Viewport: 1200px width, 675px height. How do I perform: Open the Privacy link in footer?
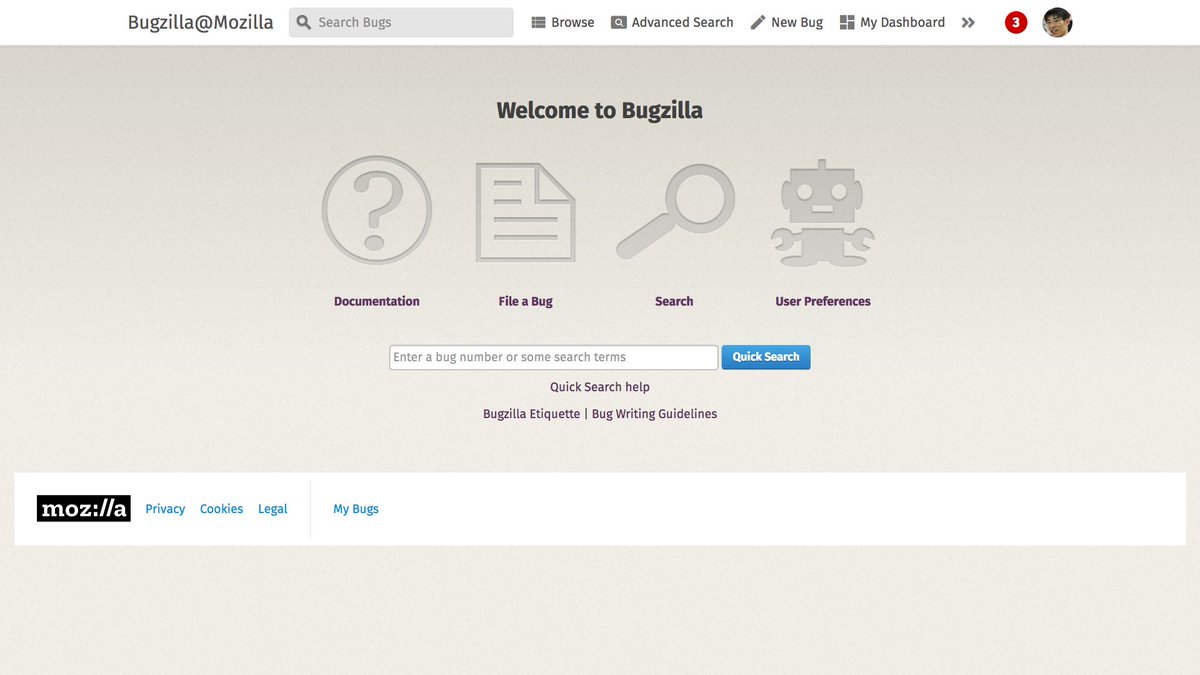pyautogui.click(x=165, y=509)
